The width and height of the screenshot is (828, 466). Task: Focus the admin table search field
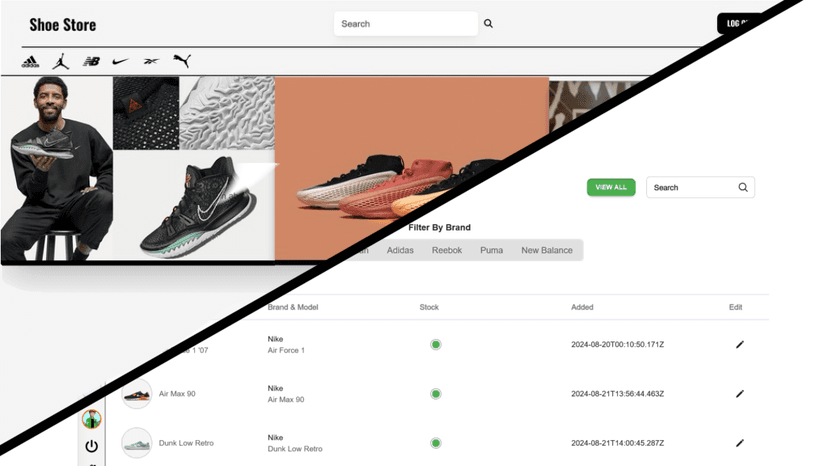pyautogui.click(x=700, y=187)
